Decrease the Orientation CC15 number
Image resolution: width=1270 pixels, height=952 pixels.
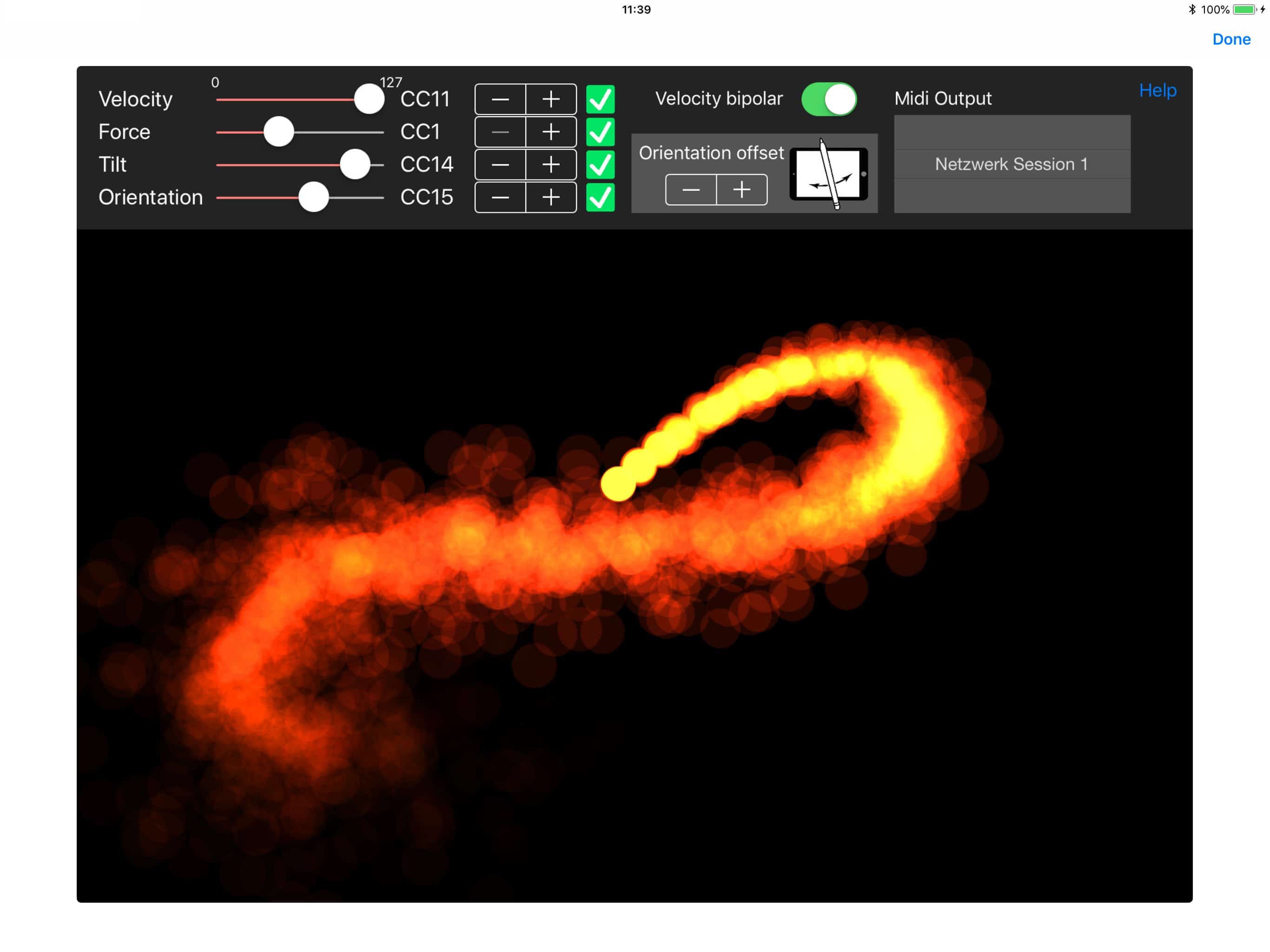pos(500,198)
